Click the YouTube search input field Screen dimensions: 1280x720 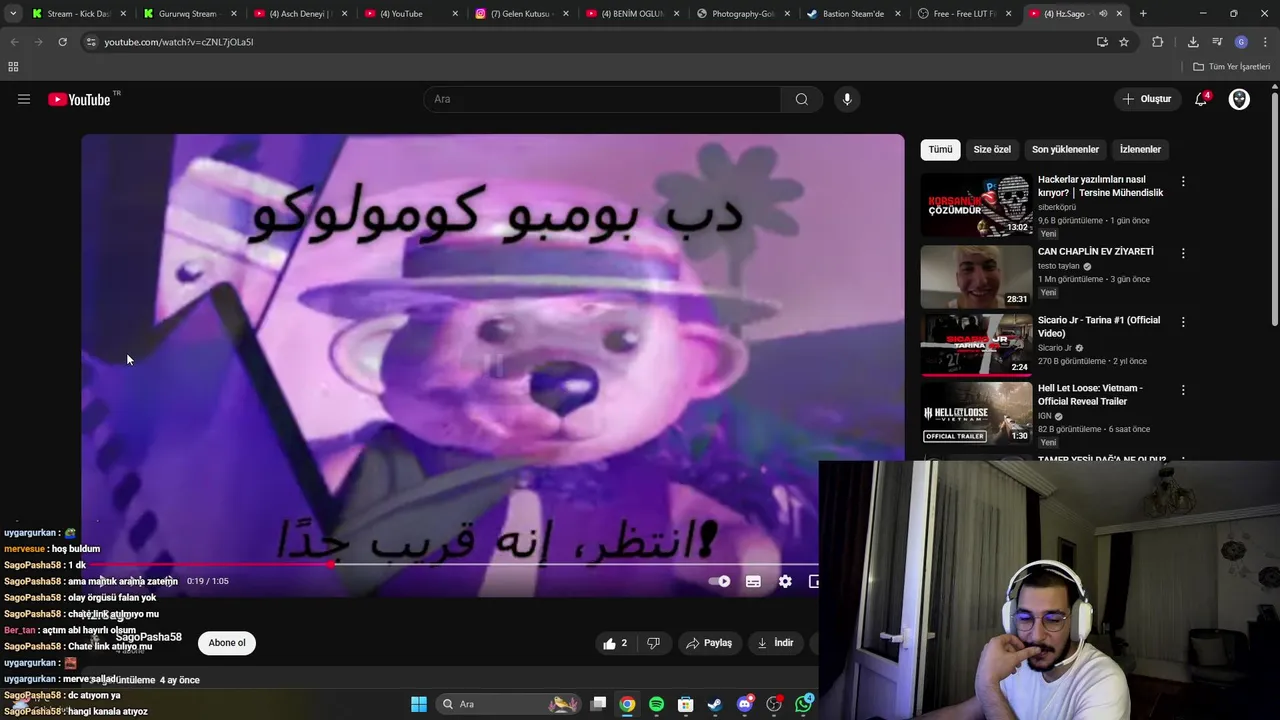(x=602, y=99)
